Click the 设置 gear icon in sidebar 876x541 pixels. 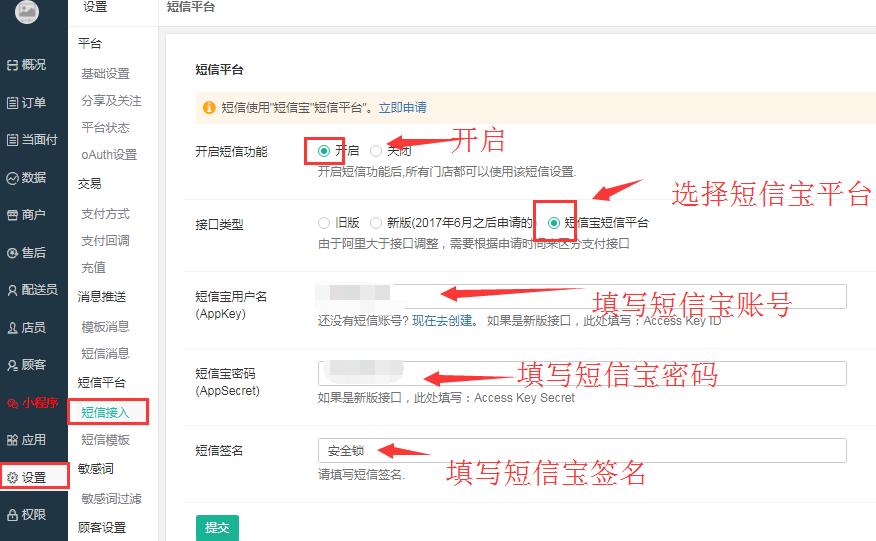click(x=13, y=477)
